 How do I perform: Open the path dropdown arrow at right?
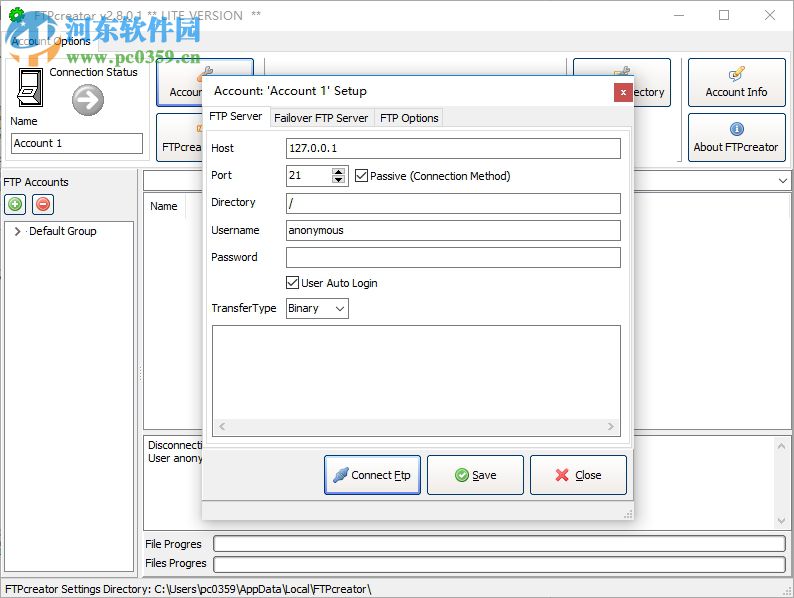coord(782,181)
